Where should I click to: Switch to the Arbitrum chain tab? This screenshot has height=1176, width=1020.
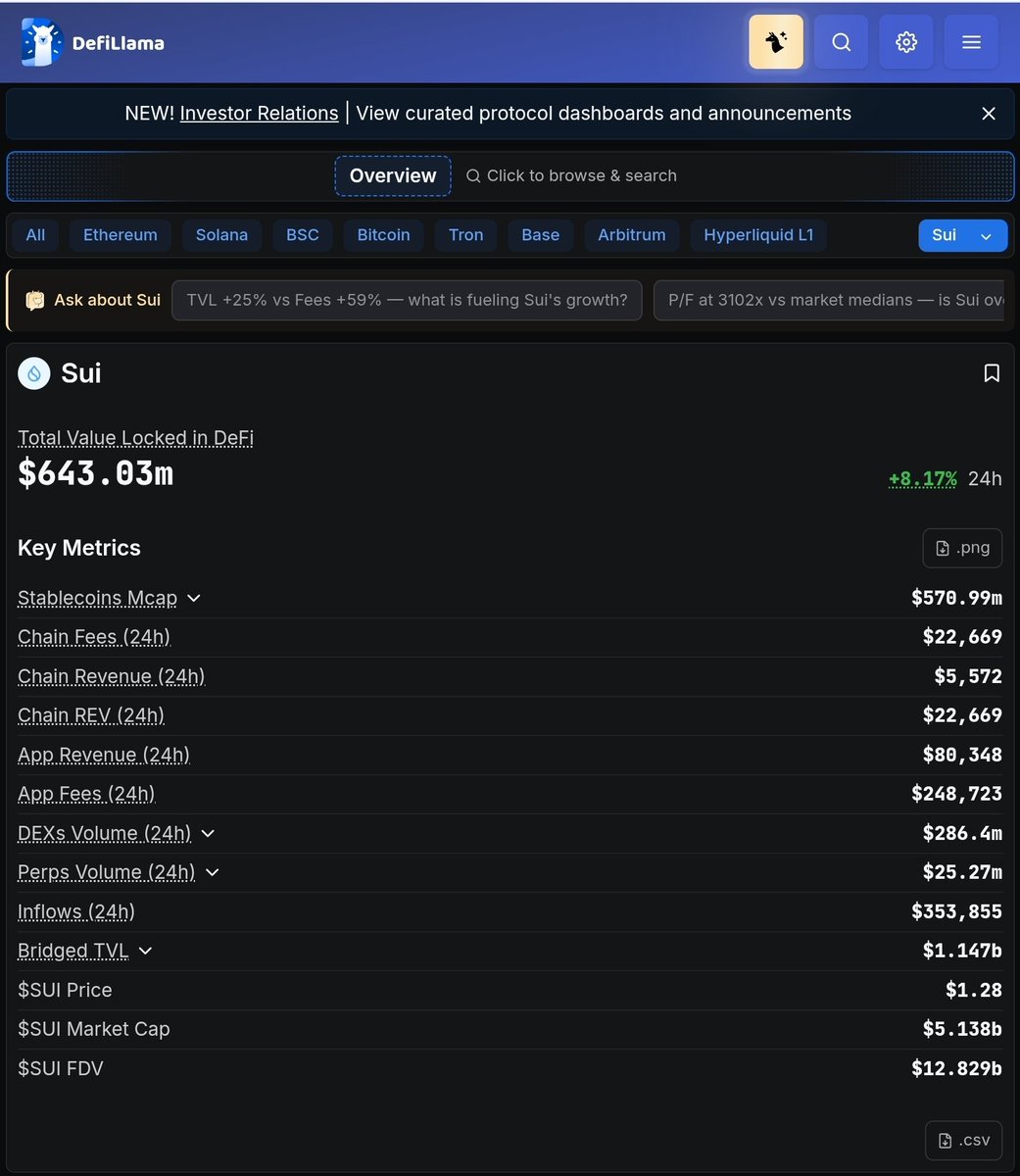click(x=632, y=235)
